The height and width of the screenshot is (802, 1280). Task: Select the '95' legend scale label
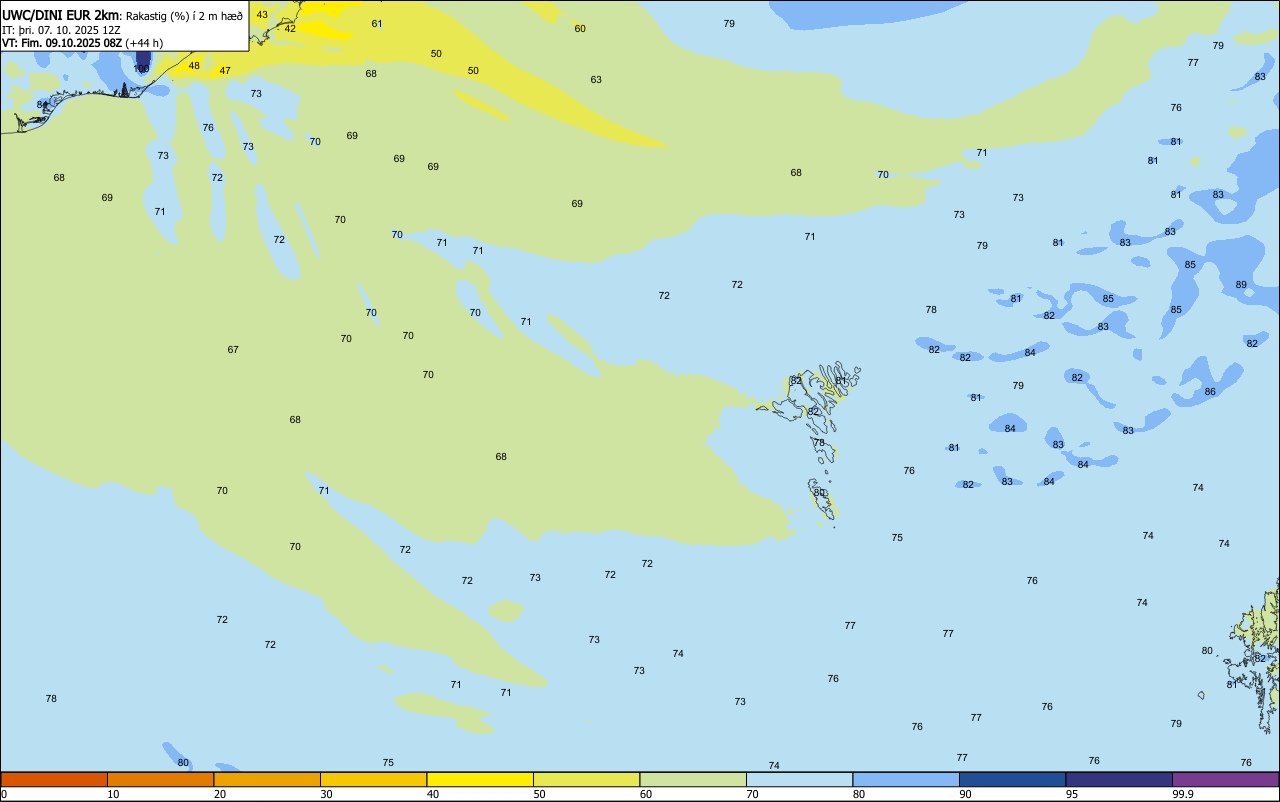pyautogui.click(x=1072, y=794)
